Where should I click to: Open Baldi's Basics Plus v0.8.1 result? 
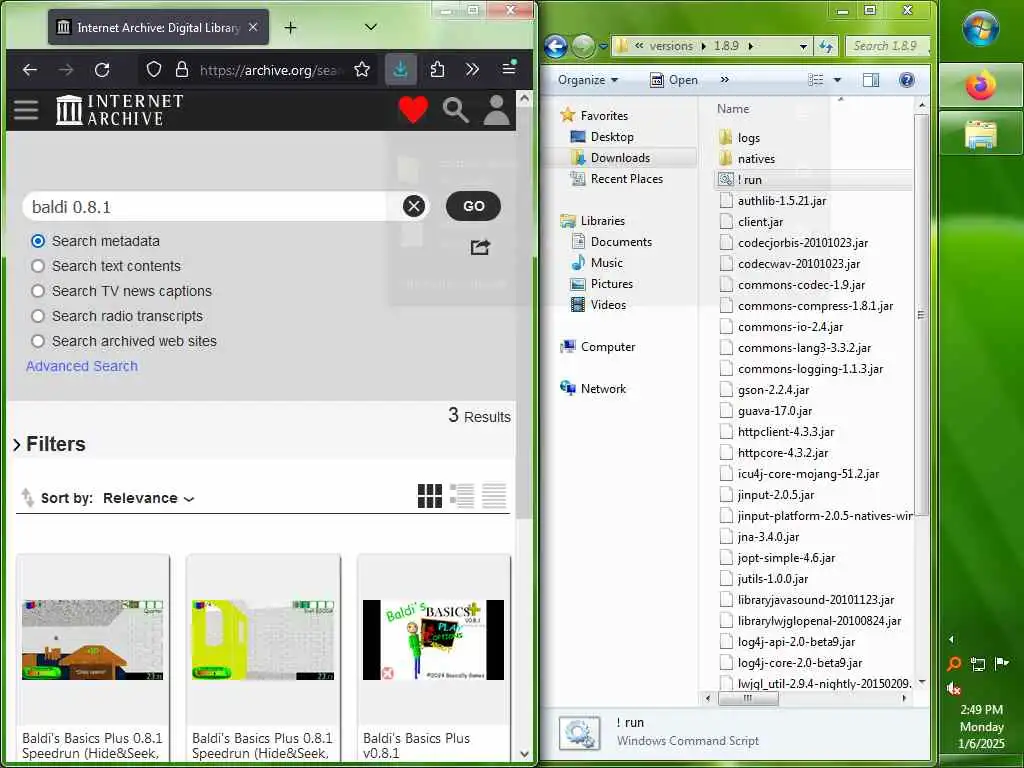point(416,745)
